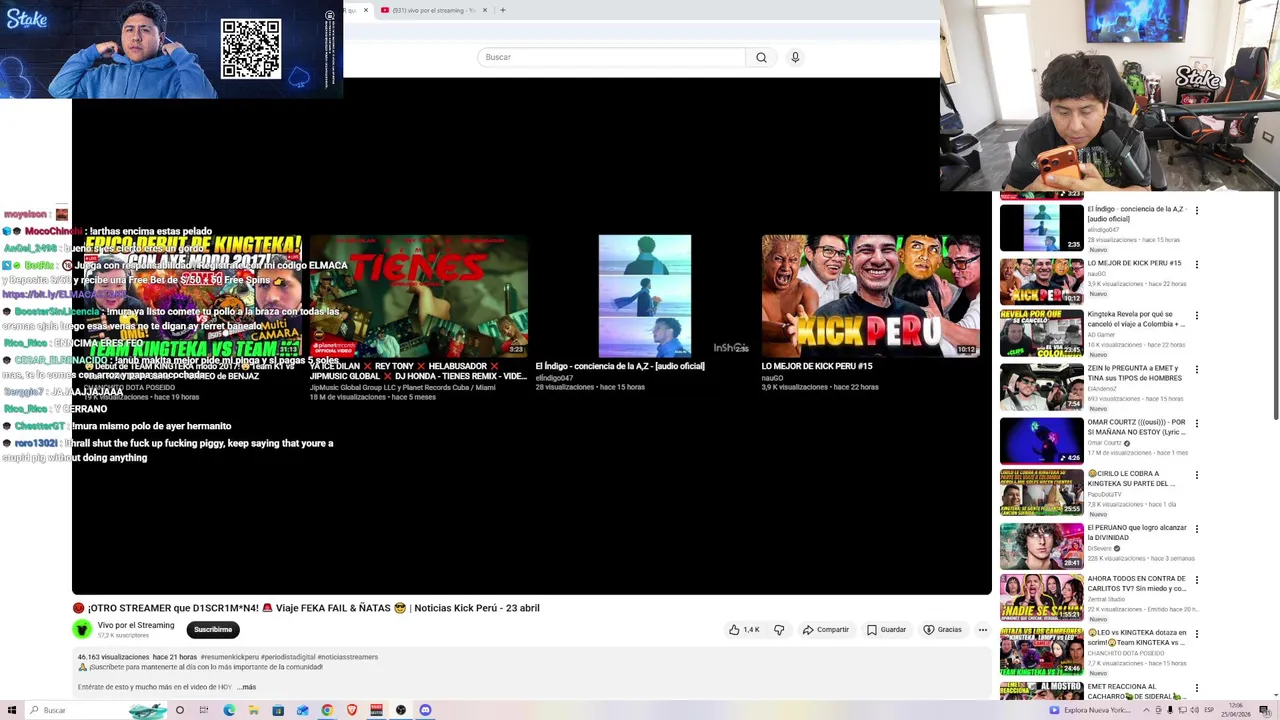This screenshot has width=1280, height=720.
Task: Open Cortana circle icon on taskbar
Action: pos(180,710)
